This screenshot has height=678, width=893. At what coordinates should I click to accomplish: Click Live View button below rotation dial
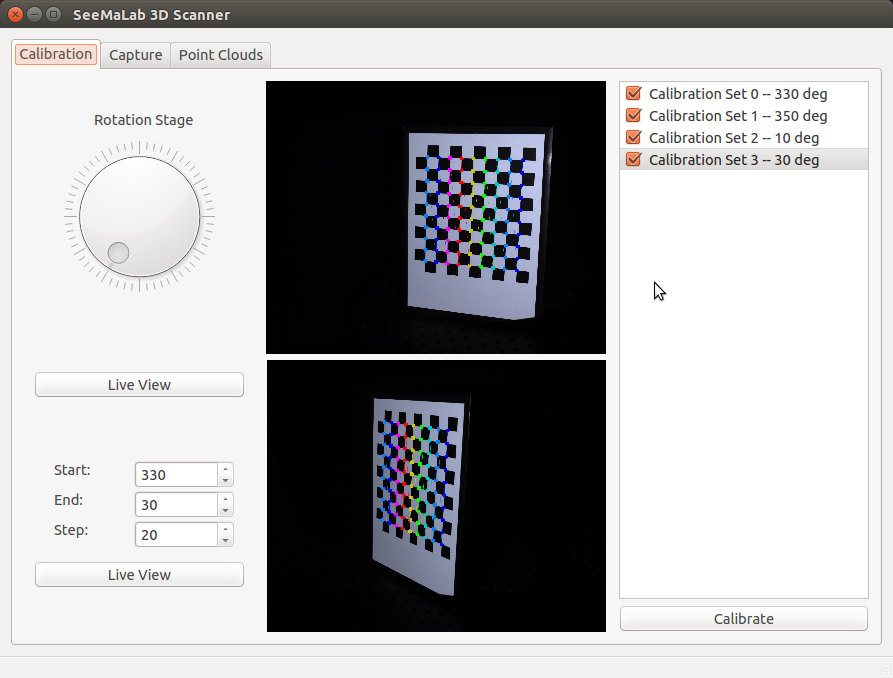140,385
